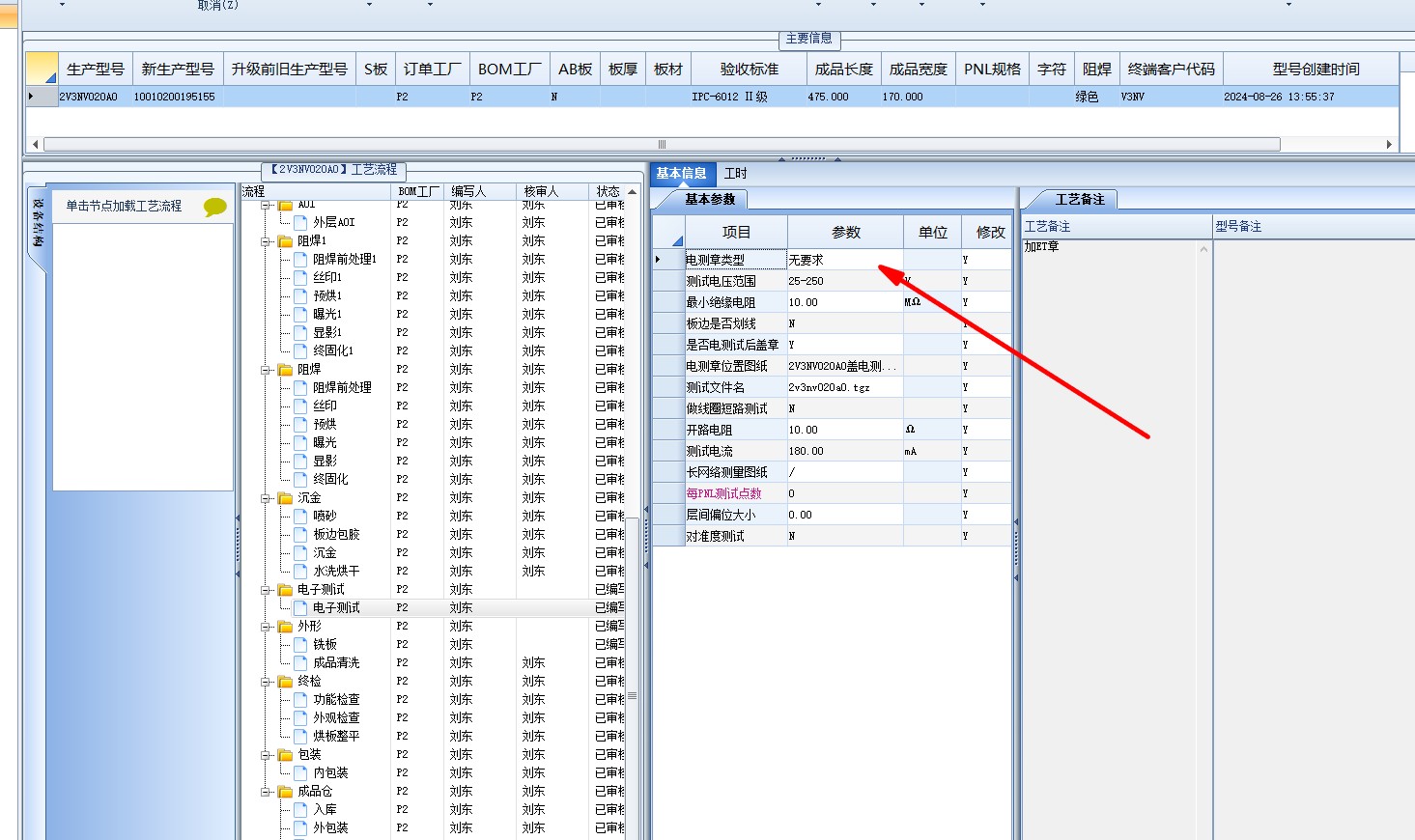
Task: Click document icon beside 丝印1
Action: [300, 277]
